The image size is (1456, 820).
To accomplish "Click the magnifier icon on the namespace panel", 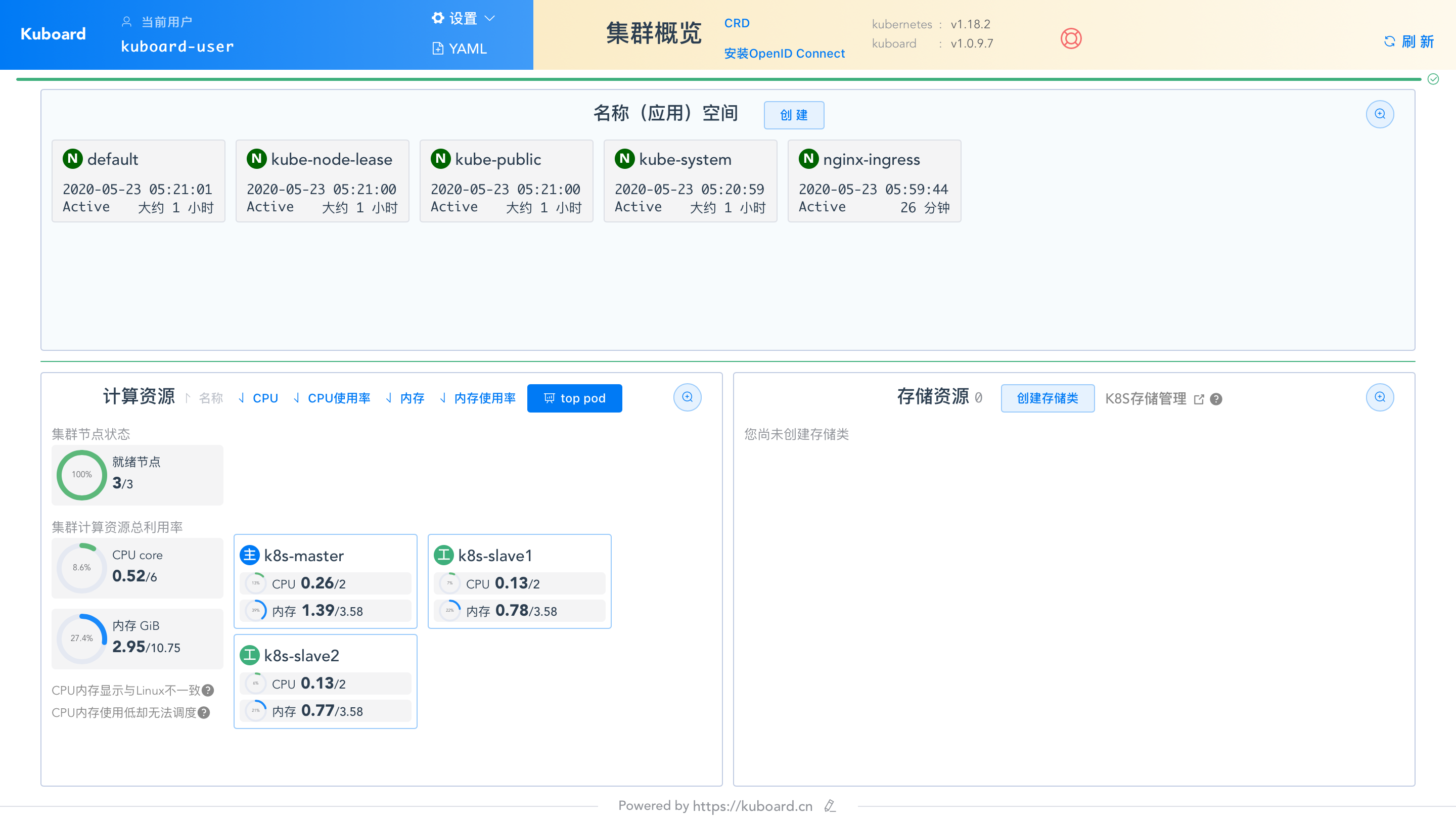I will [x=1380, y=114].
